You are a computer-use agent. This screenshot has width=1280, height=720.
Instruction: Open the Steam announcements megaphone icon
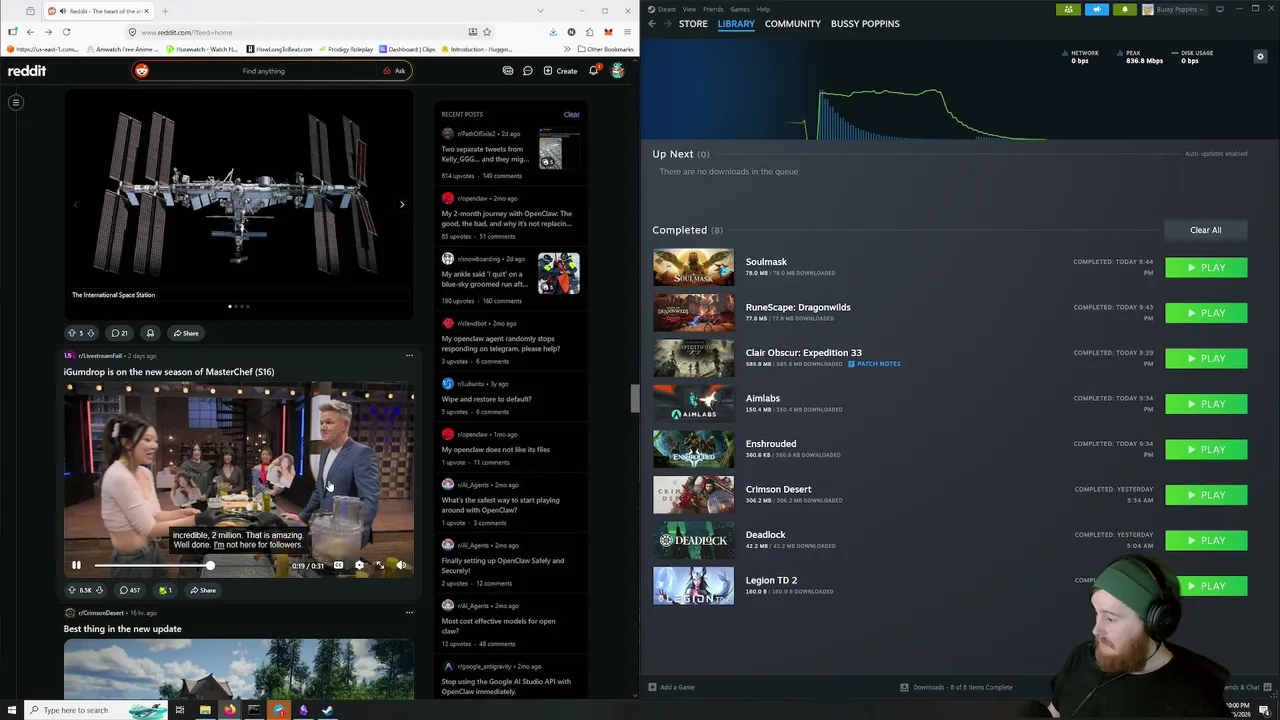click(x=1097, y=9)
